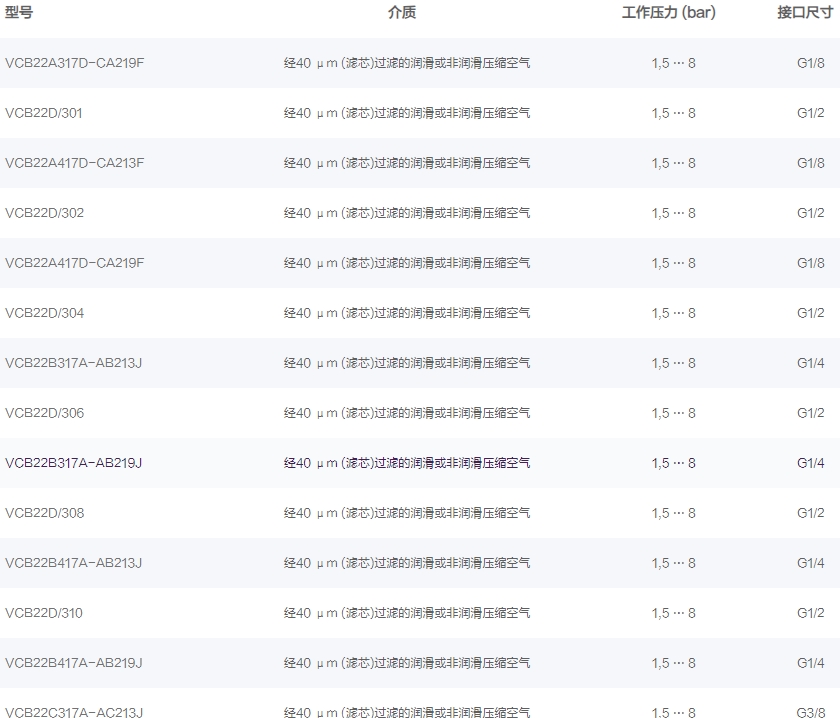The image size is (840, 718).
Task: Click the 介质 column header
Action: click(402, 12)
